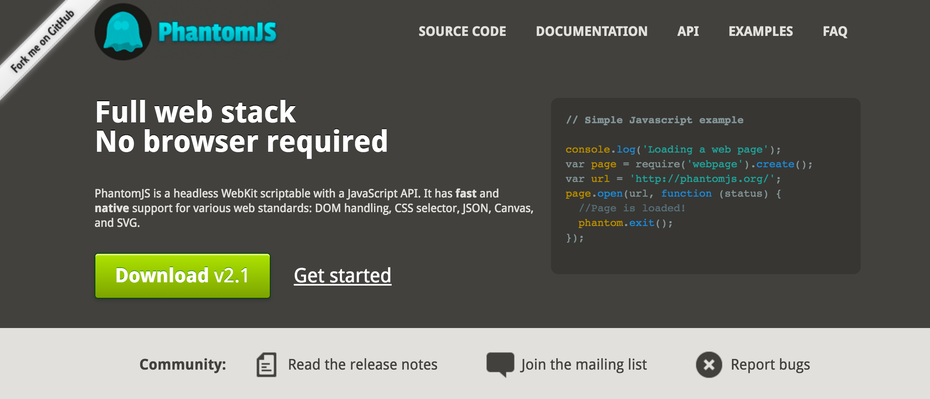Click the console.log code line
The width and height of the screenshot is (930, 399).
[673, 149]
